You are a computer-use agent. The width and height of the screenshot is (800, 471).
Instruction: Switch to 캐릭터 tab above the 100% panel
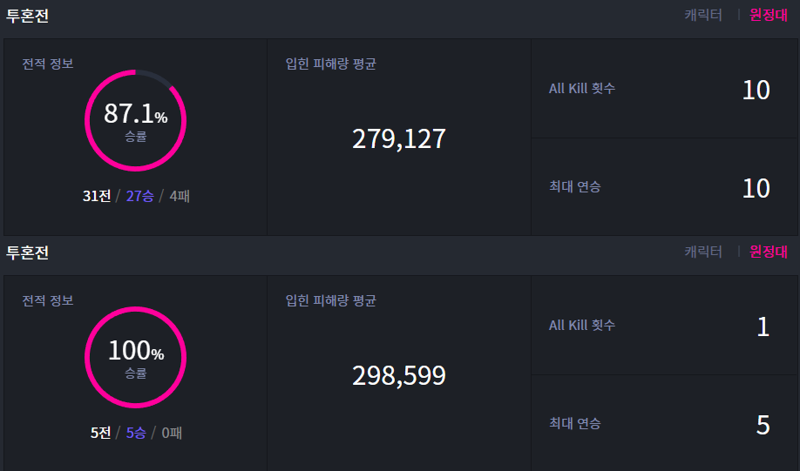(703, 252)
